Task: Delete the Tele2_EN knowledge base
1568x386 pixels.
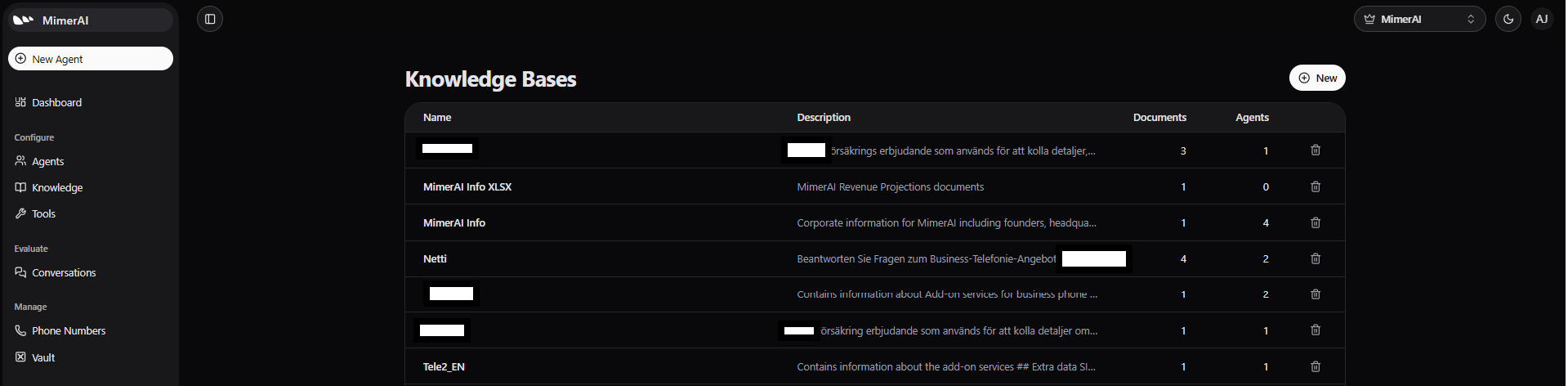Action: (1315, 366)
